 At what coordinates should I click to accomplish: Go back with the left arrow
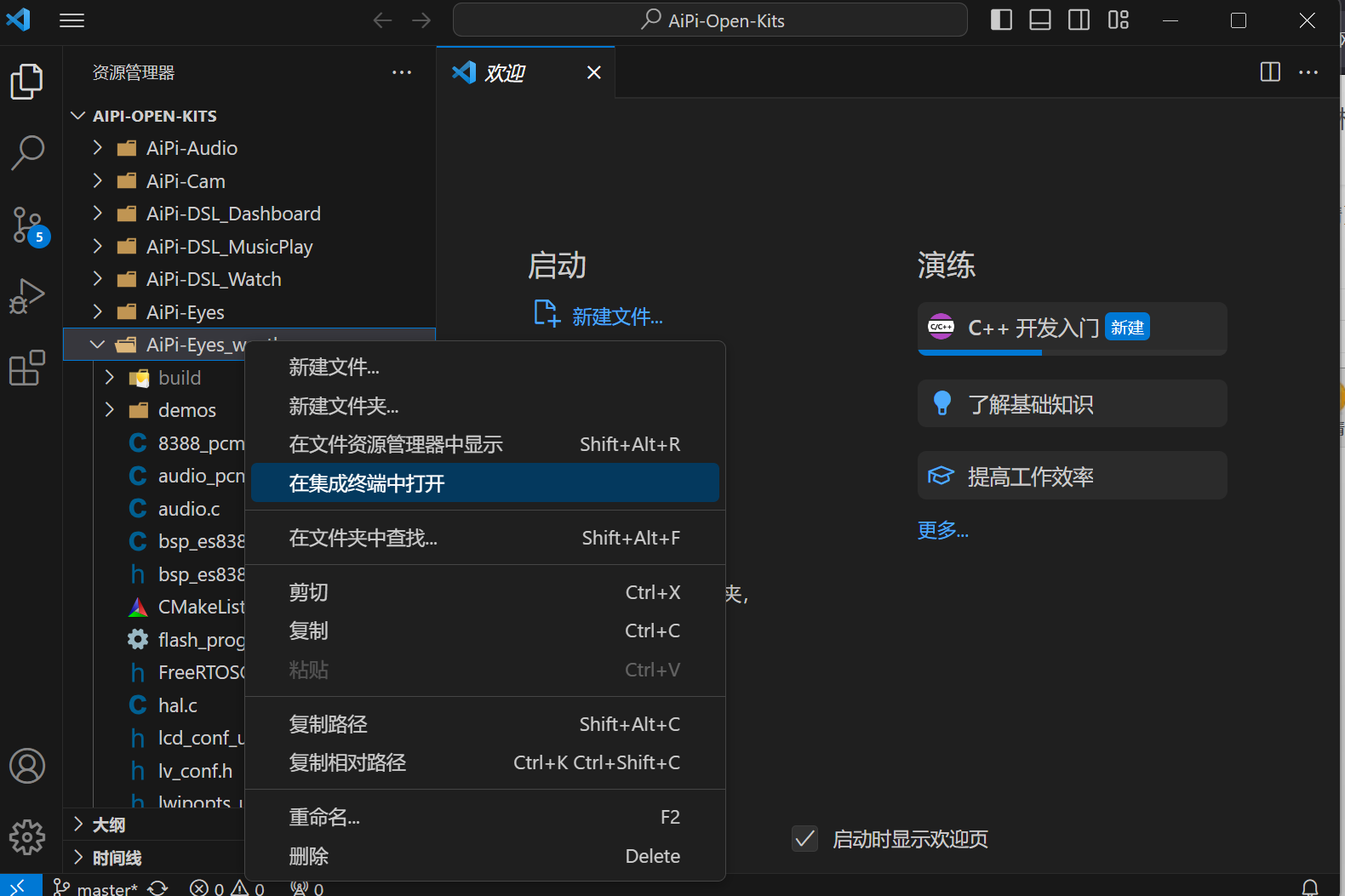pos(382,20)
